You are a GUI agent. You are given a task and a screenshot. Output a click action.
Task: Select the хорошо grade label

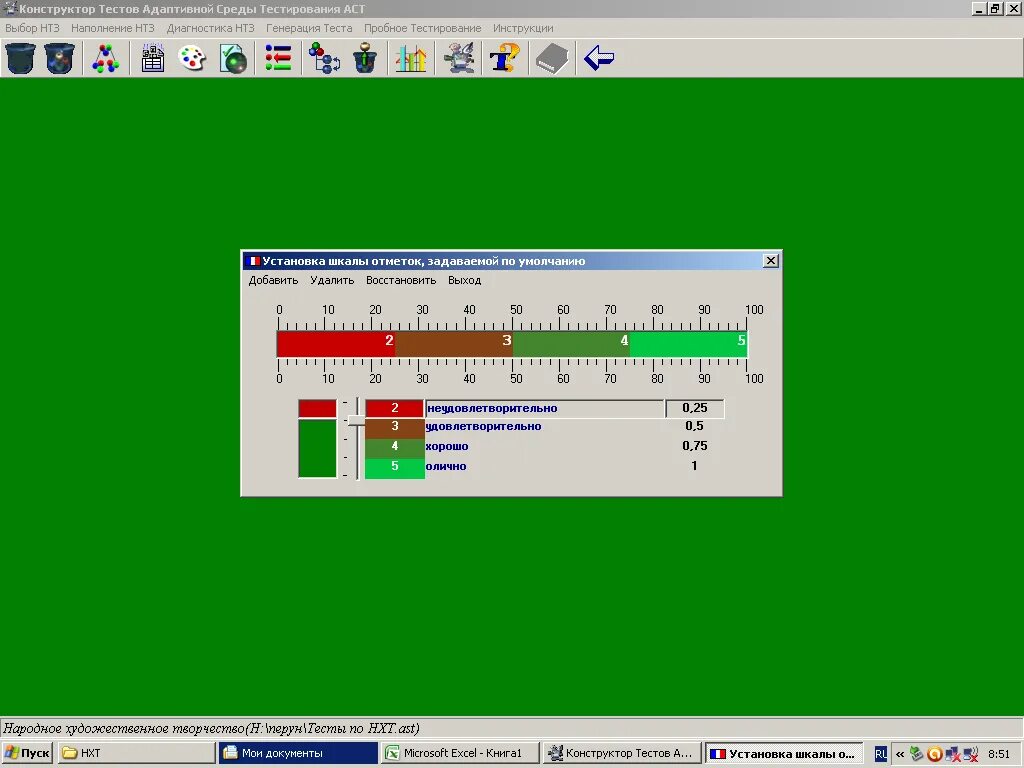[x=447, y=446]
